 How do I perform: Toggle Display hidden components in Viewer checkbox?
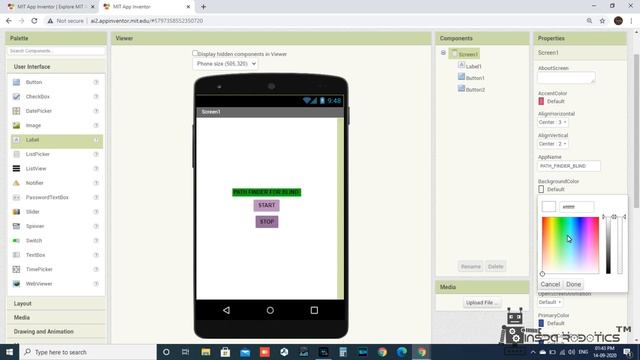(195, 53)
